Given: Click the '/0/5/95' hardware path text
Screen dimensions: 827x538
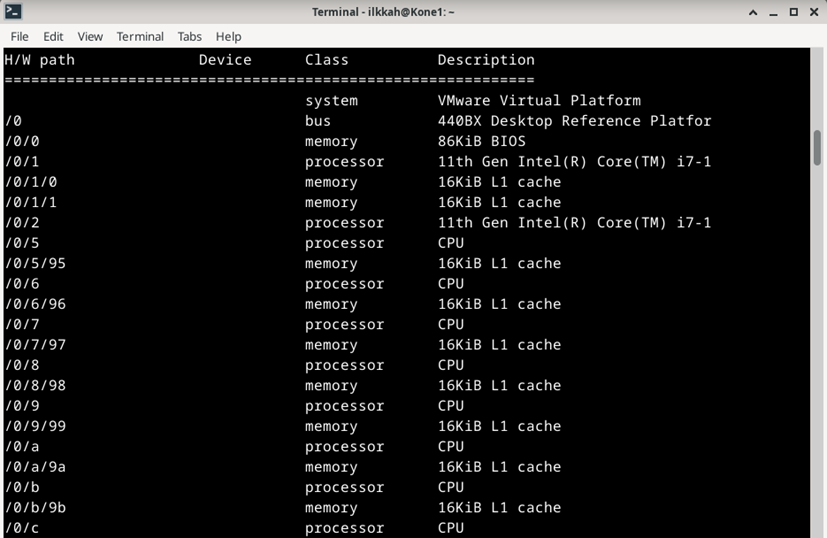Looking at the screenshot, I should (35, 263).
